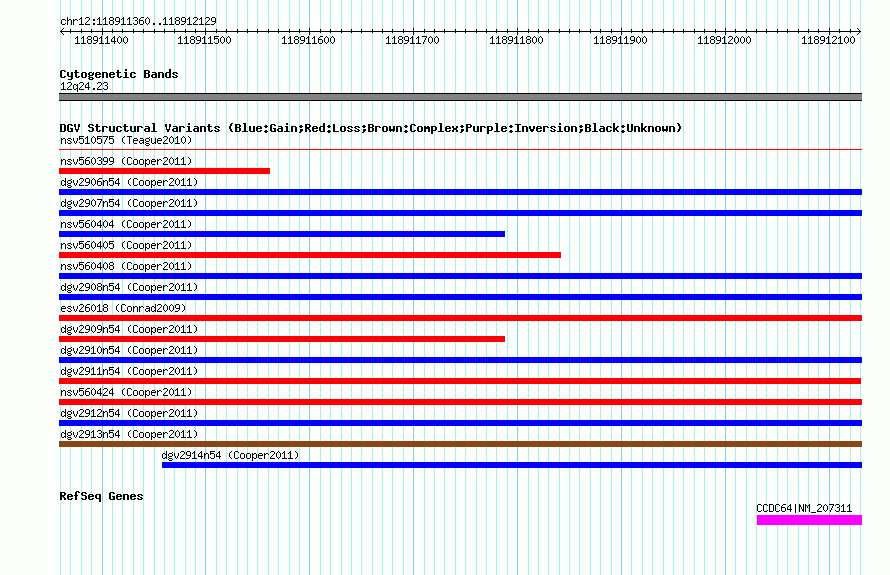This screenshot has height=575, width=890.
Task: Click the red nsv560424 loss bar
Action: (x=460, y=402)
